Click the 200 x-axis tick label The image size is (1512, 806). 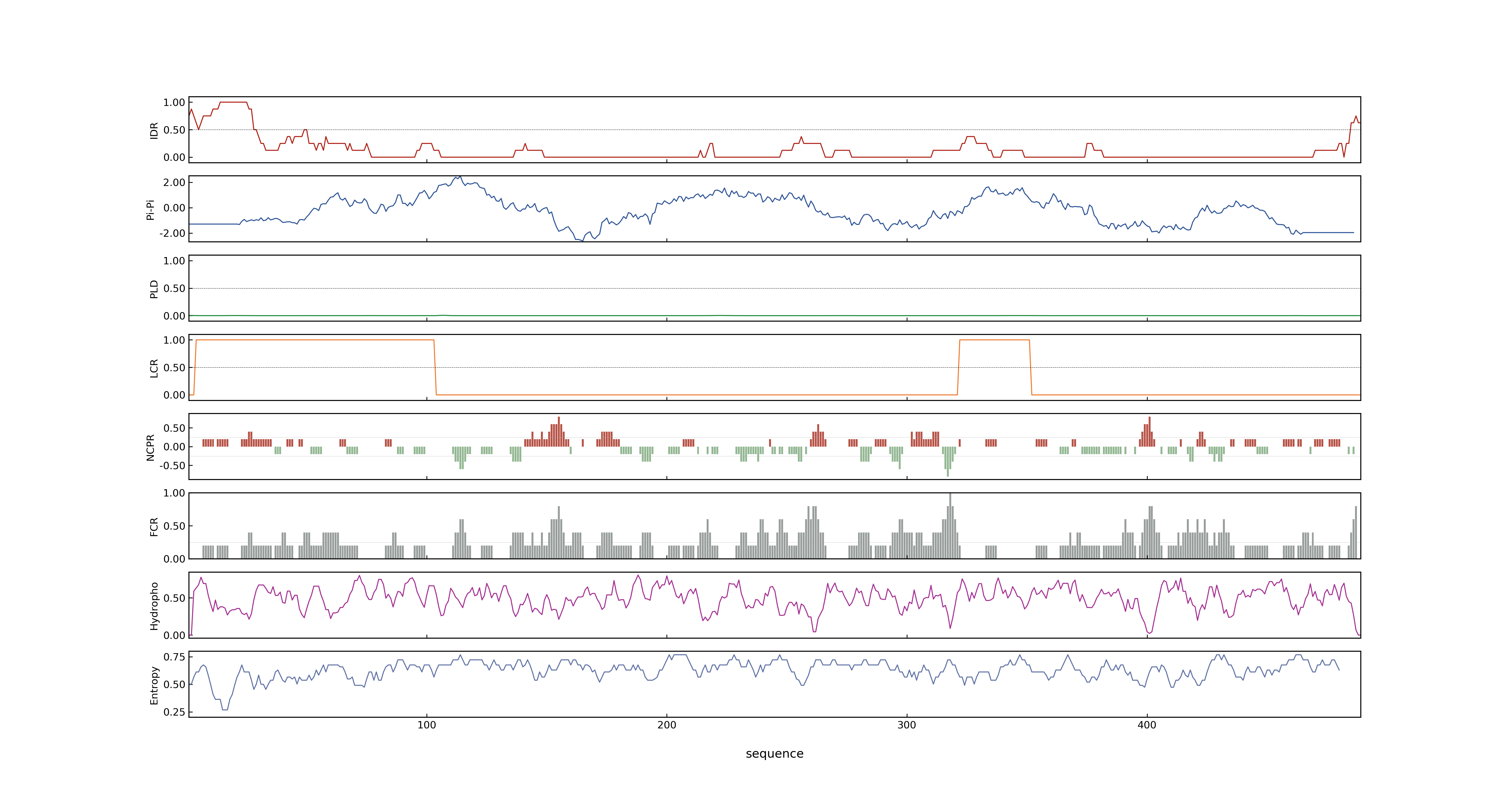[x=667, y=725]
